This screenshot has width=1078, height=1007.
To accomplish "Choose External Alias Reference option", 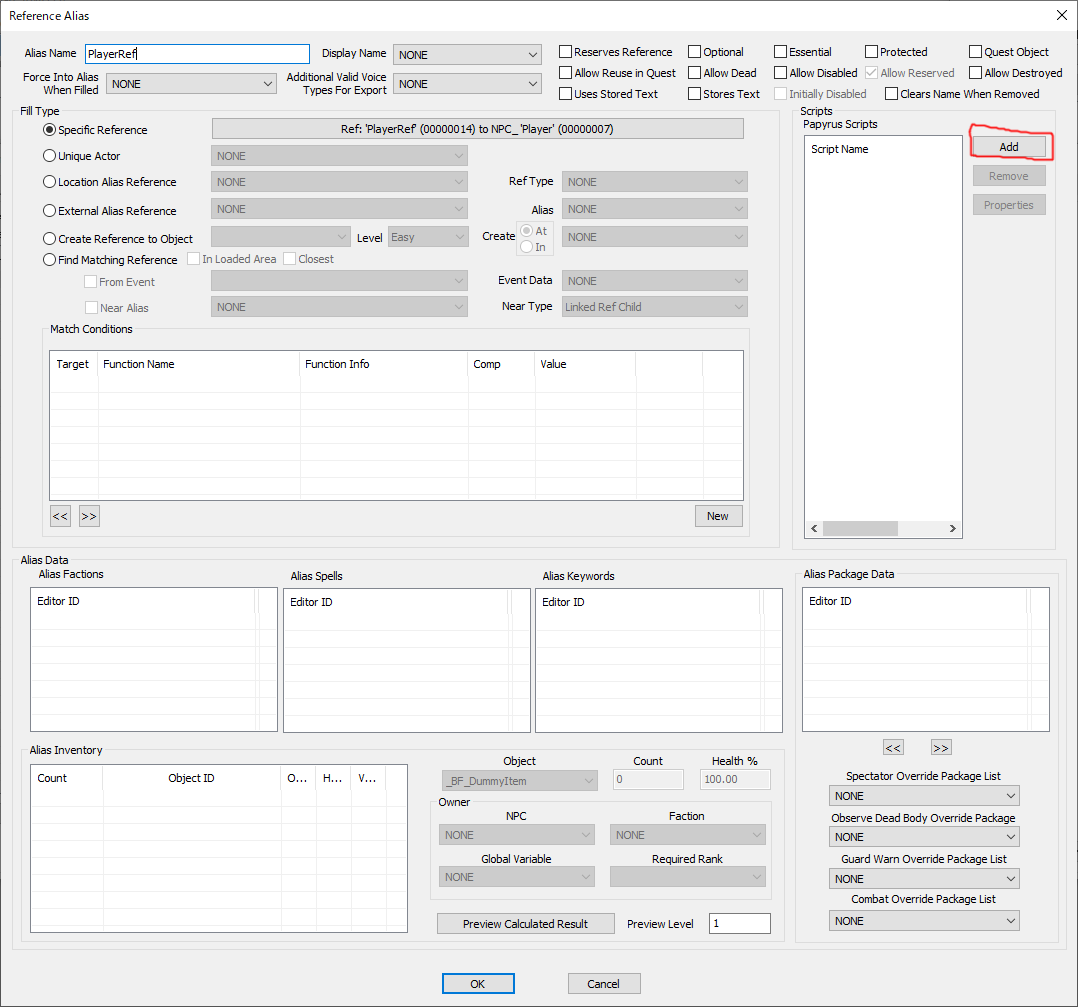I will (50, 211).
